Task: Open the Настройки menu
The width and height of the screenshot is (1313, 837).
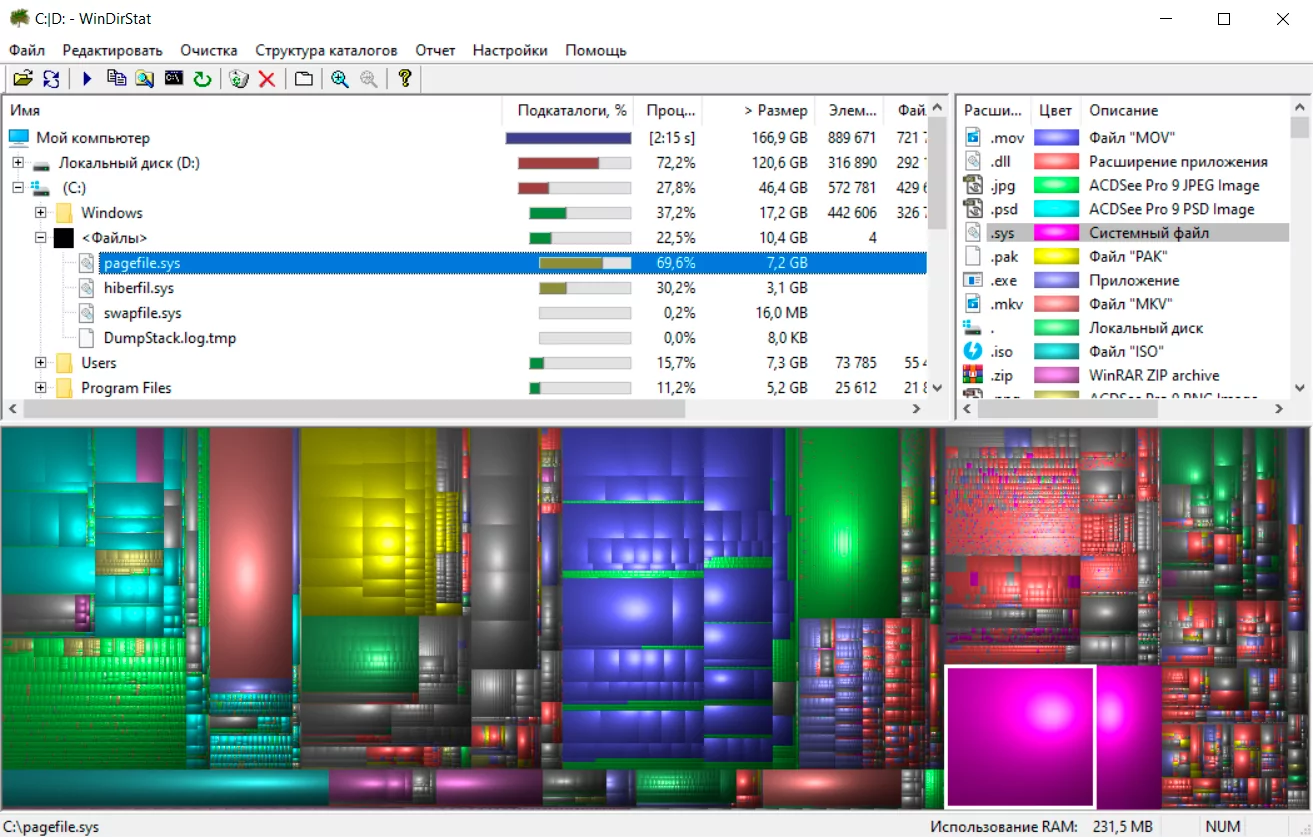Action: pos(510,50)
